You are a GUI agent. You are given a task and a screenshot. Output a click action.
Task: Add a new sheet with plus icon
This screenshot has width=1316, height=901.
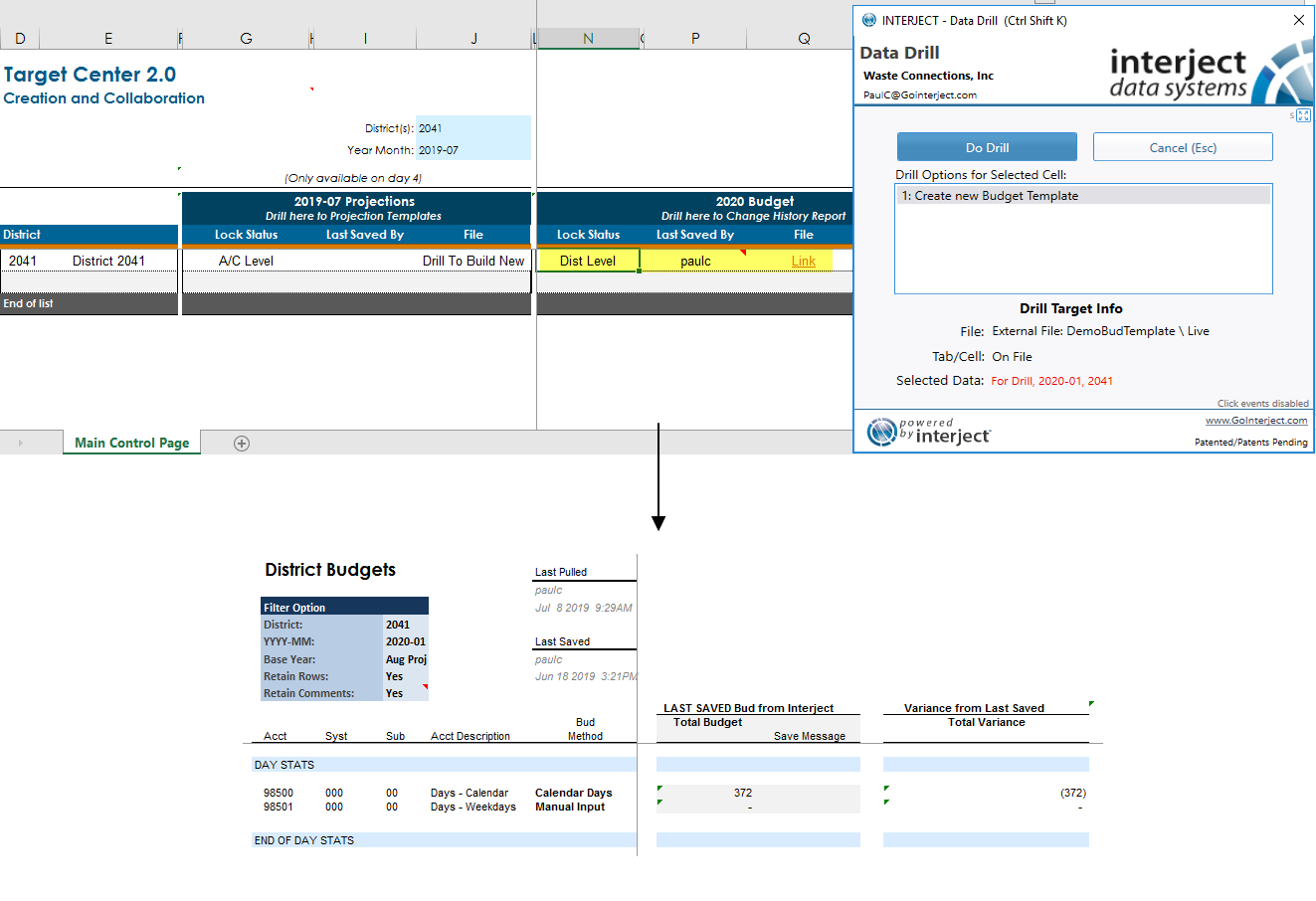click(242, 444)
